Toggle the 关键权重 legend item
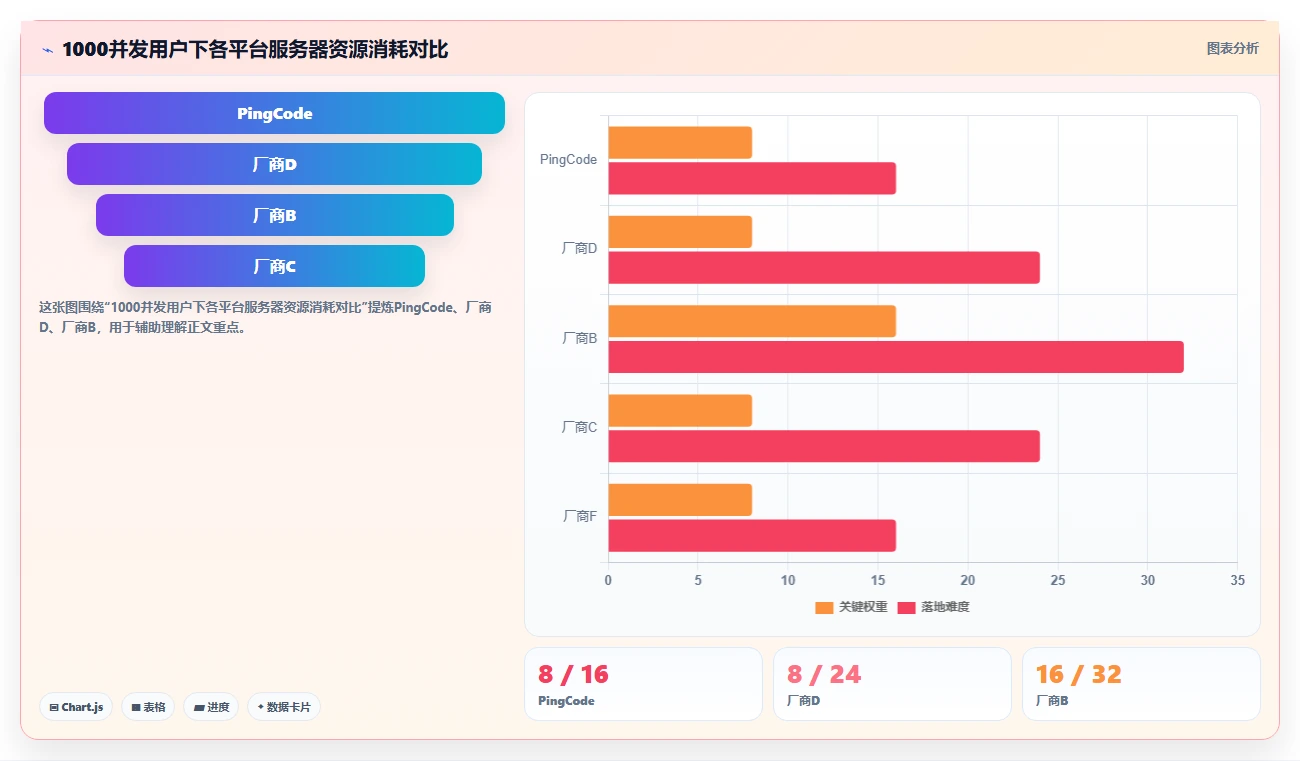Image resolution: width=1300 pixels, height=761 pixels. click(x=851, y=607)
